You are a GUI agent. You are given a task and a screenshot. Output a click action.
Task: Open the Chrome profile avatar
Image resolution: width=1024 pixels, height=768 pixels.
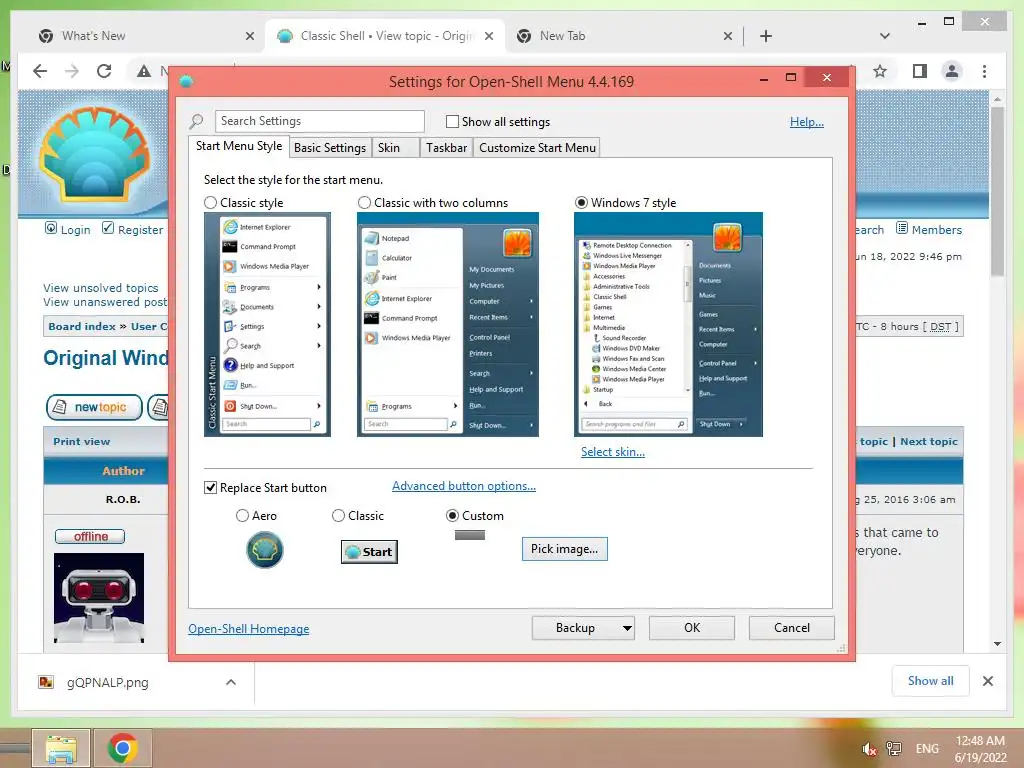click(x=952, y=71)
